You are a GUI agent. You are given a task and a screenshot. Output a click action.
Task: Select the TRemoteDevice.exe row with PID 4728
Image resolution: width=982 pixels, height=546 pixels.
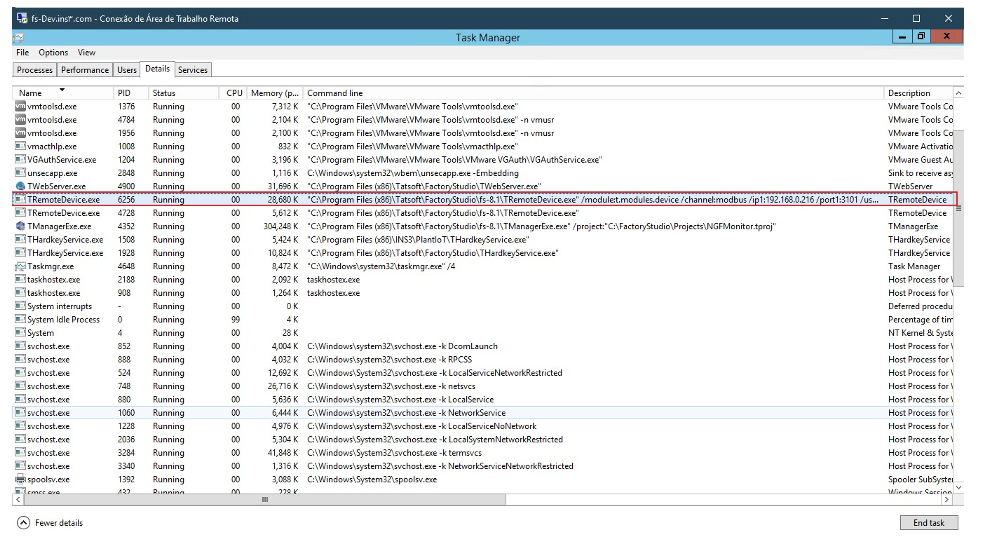click(482, 213)
